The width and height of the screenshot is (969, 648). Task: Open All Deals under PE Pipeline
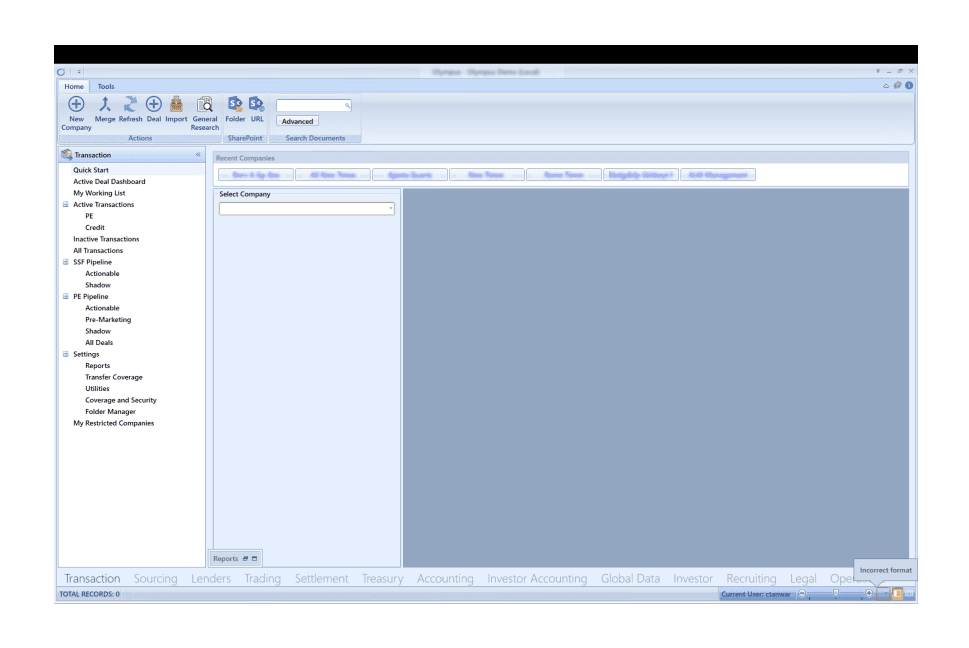click(x=99, y=343)
